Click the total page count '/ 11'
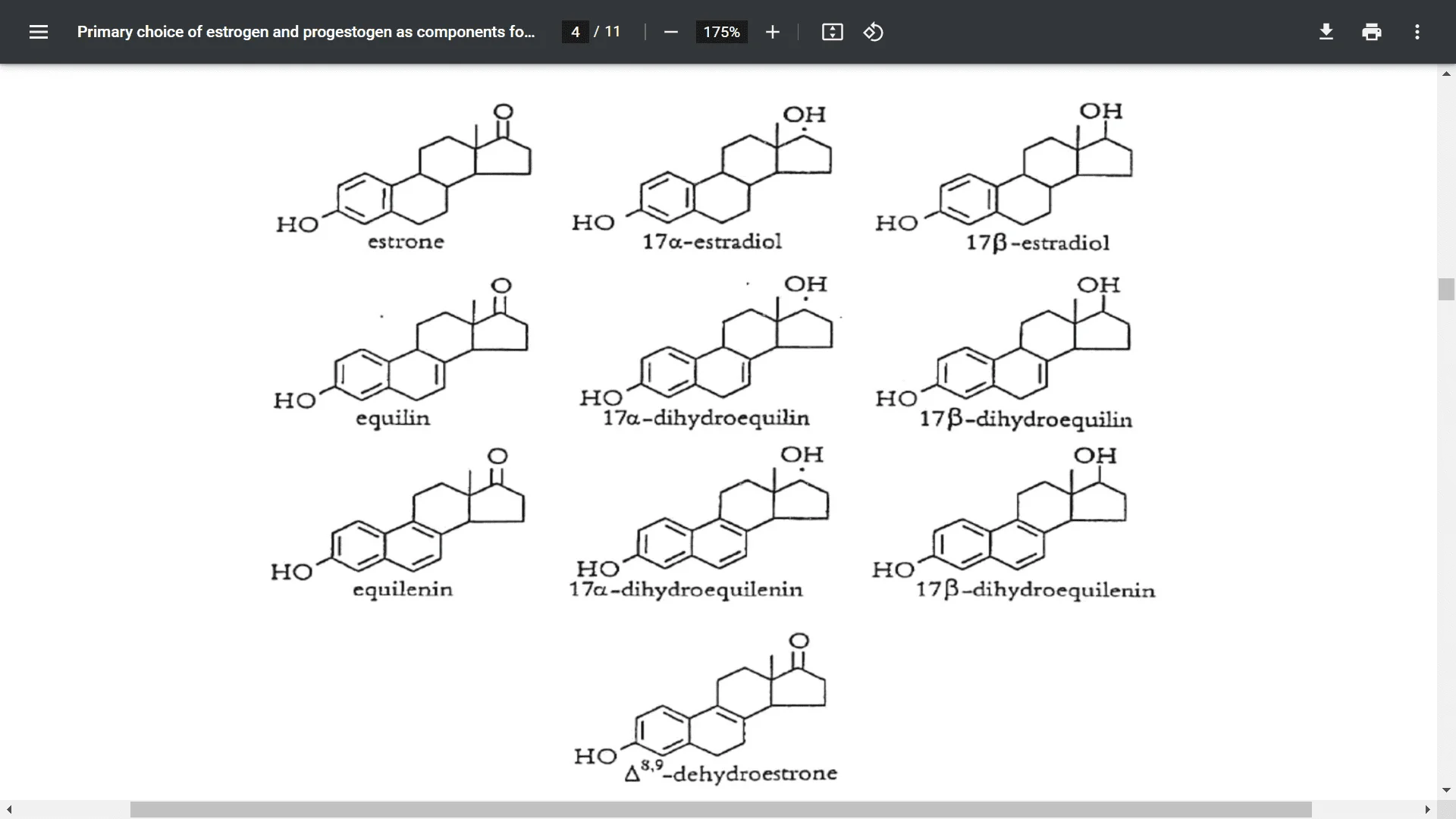This screenshot has width=1456, height=819. (607, 32)
